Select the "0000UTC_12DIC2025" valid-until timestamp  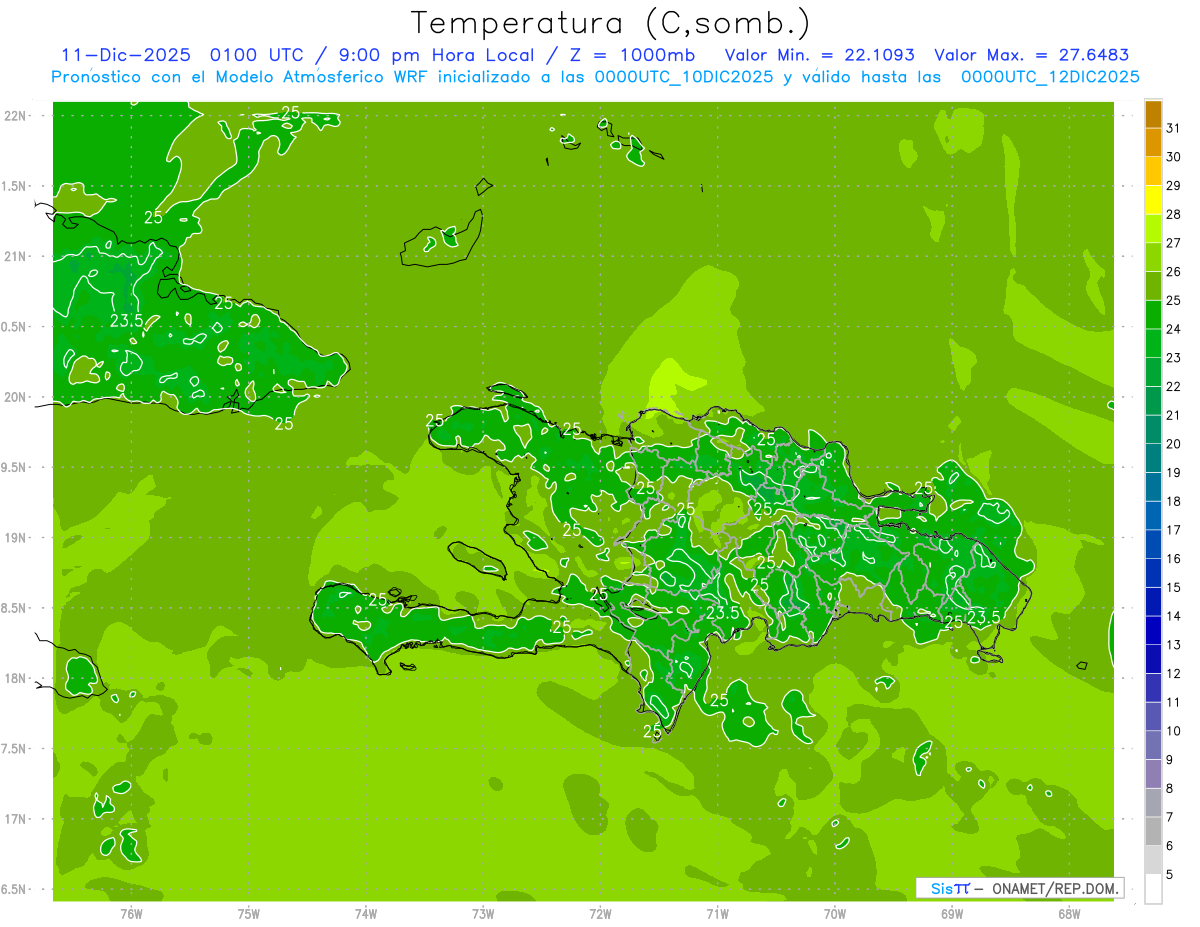click(x=1050, y=77)
